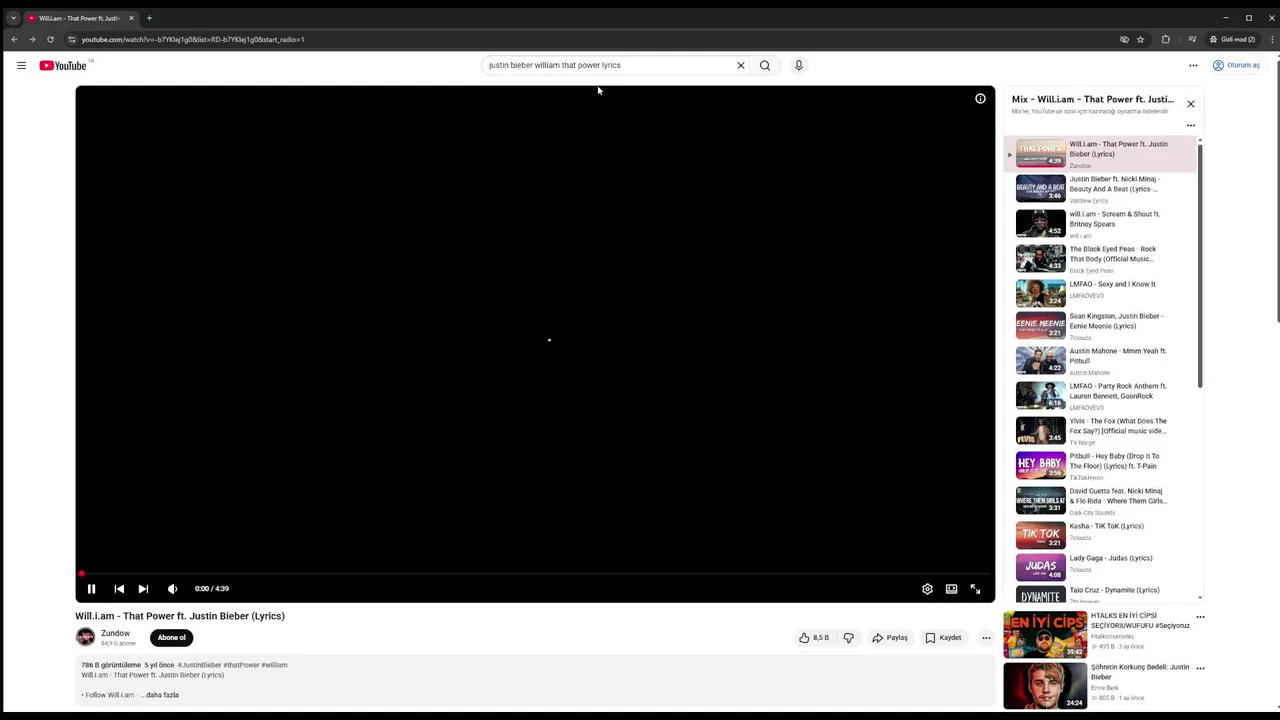
Task: Select currently playing That Power playlist item
Action: [x=1100, y=154]
